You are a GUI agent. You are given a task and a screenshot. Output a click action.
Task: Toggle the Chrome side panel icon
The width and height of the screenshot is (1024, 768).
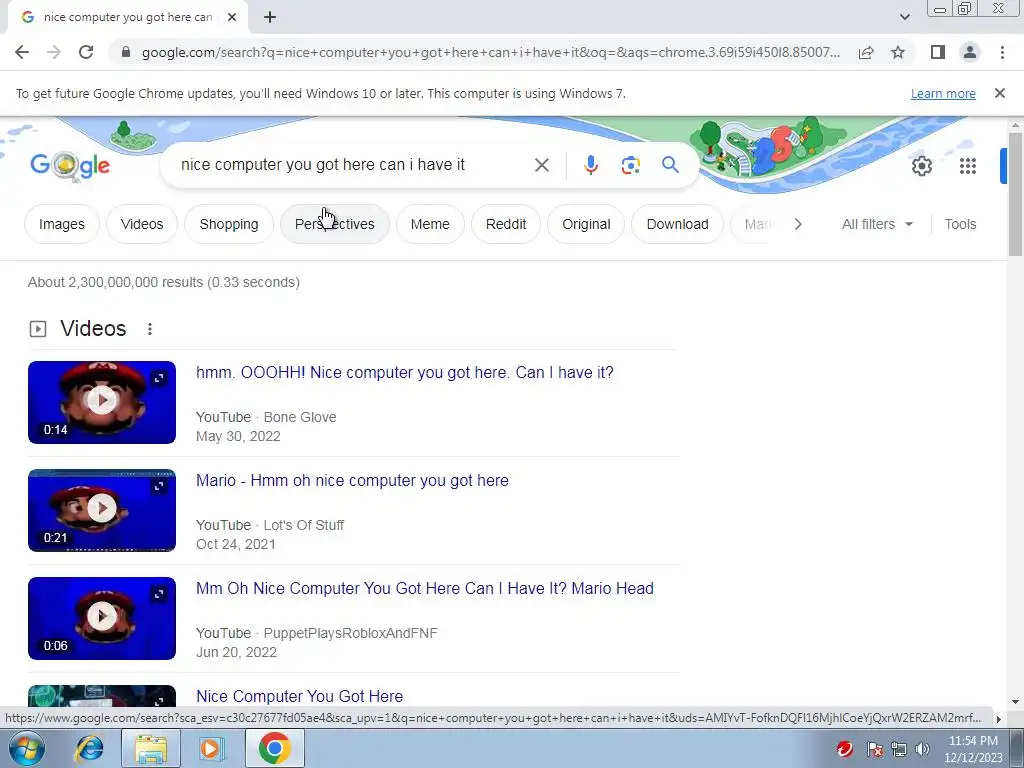pyautogui.click(x=938, y=52)
